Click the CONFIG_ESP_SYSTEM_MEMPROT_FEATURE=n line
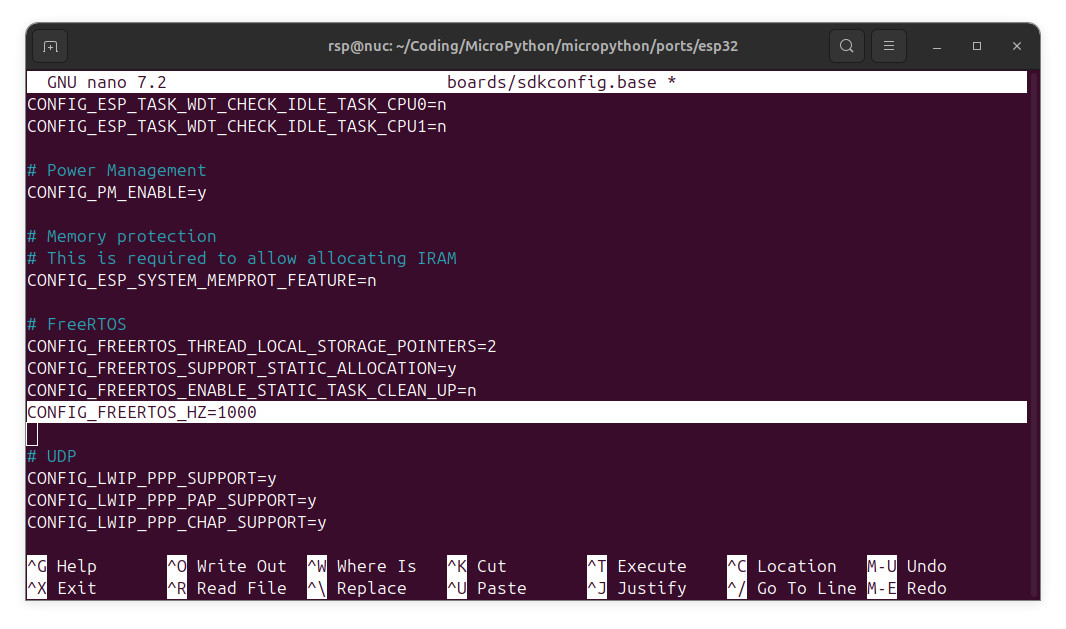1066x629 pixels. click(202, 280)
